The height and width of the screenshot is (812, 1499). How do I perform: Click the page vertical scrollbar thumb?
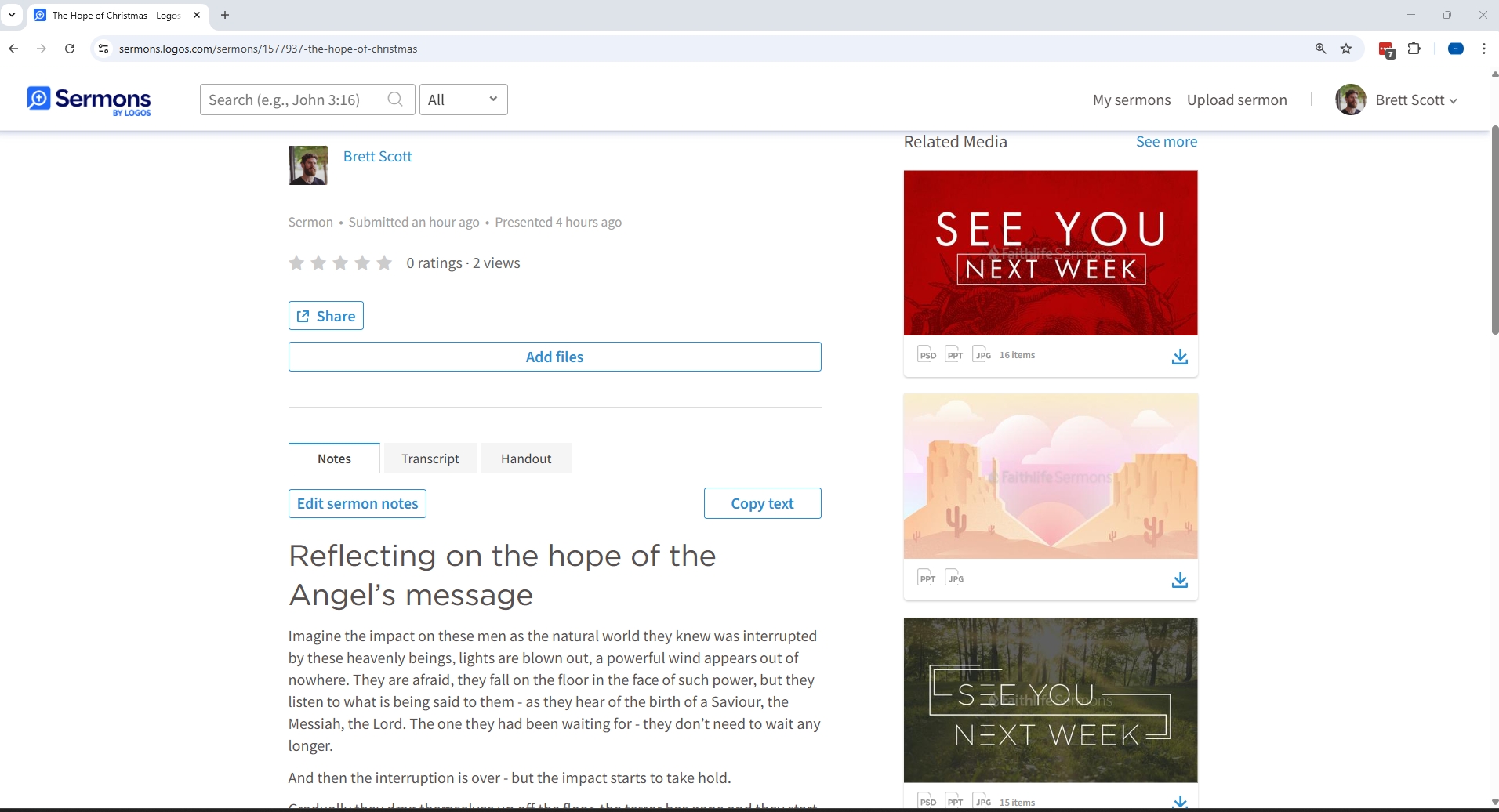(x=1494, y=230)
